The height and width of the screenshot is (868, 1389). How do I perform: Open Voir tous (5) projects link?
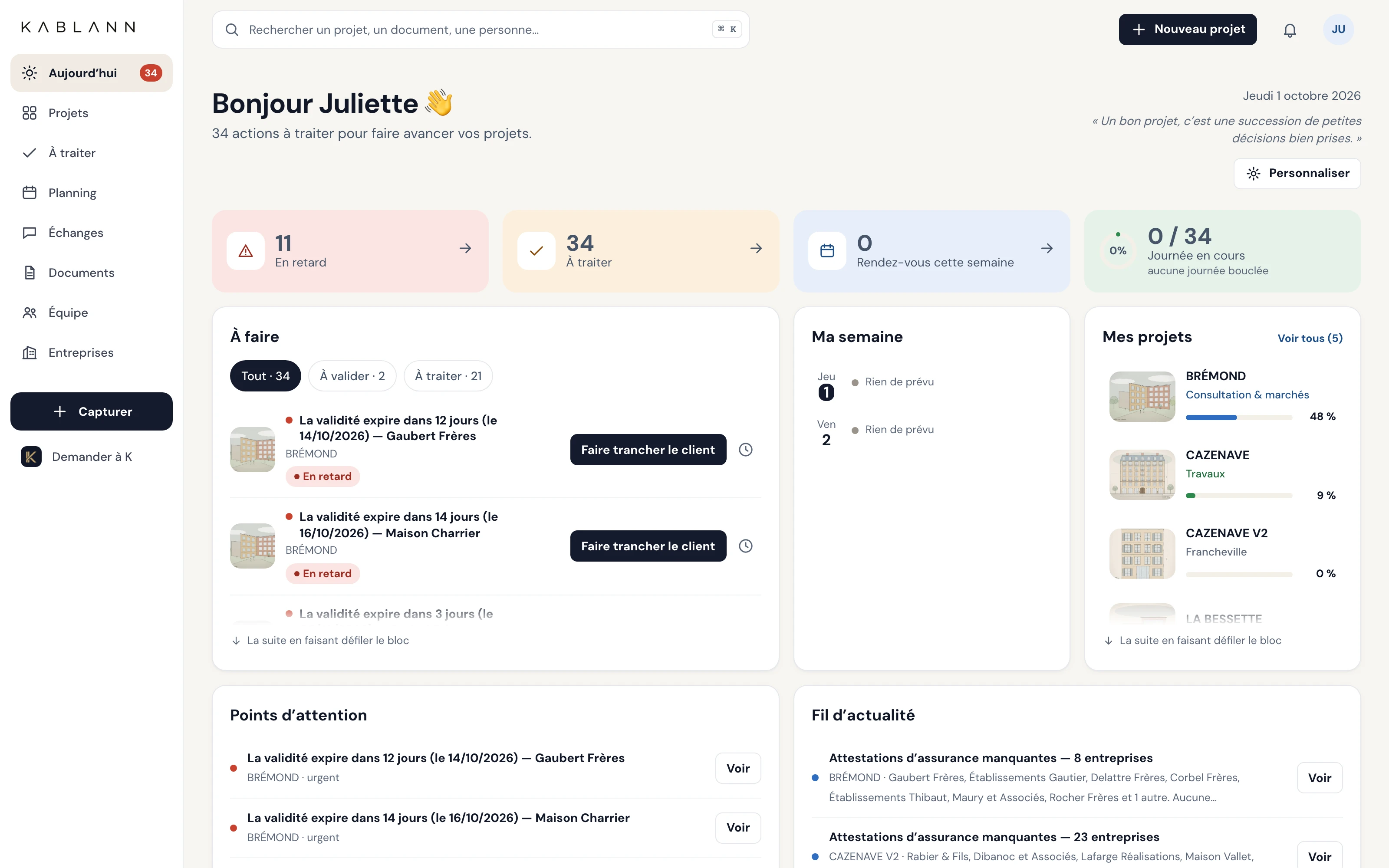[1310, 338]
